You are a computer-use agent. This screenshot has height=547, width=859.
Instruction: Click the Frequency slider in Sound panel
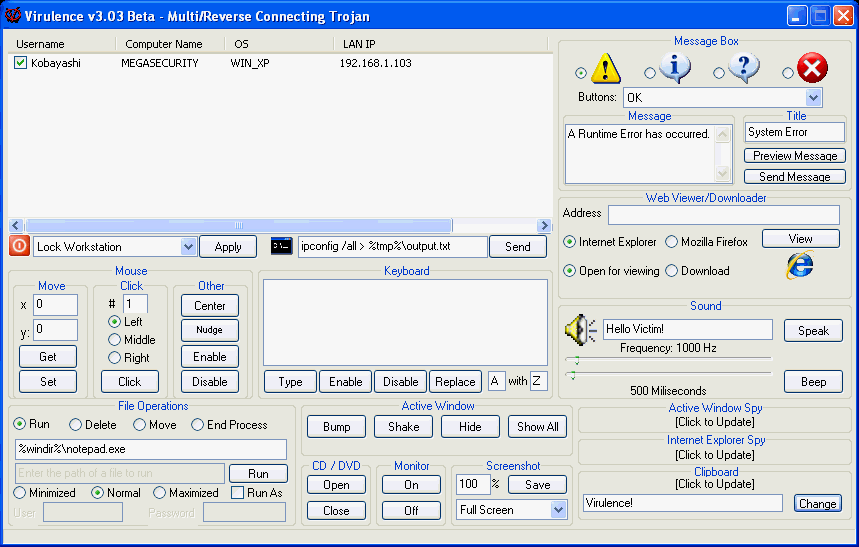(668, 359)
